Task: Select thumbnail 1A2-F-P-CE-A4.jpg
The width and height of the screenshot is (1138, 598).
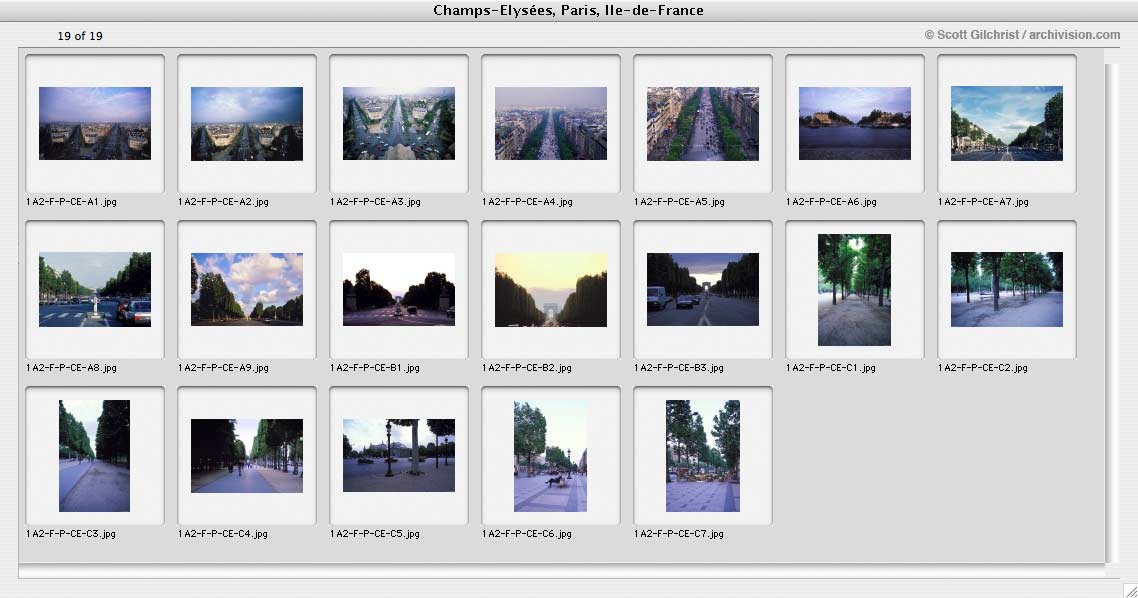Action: coord(551,123)
